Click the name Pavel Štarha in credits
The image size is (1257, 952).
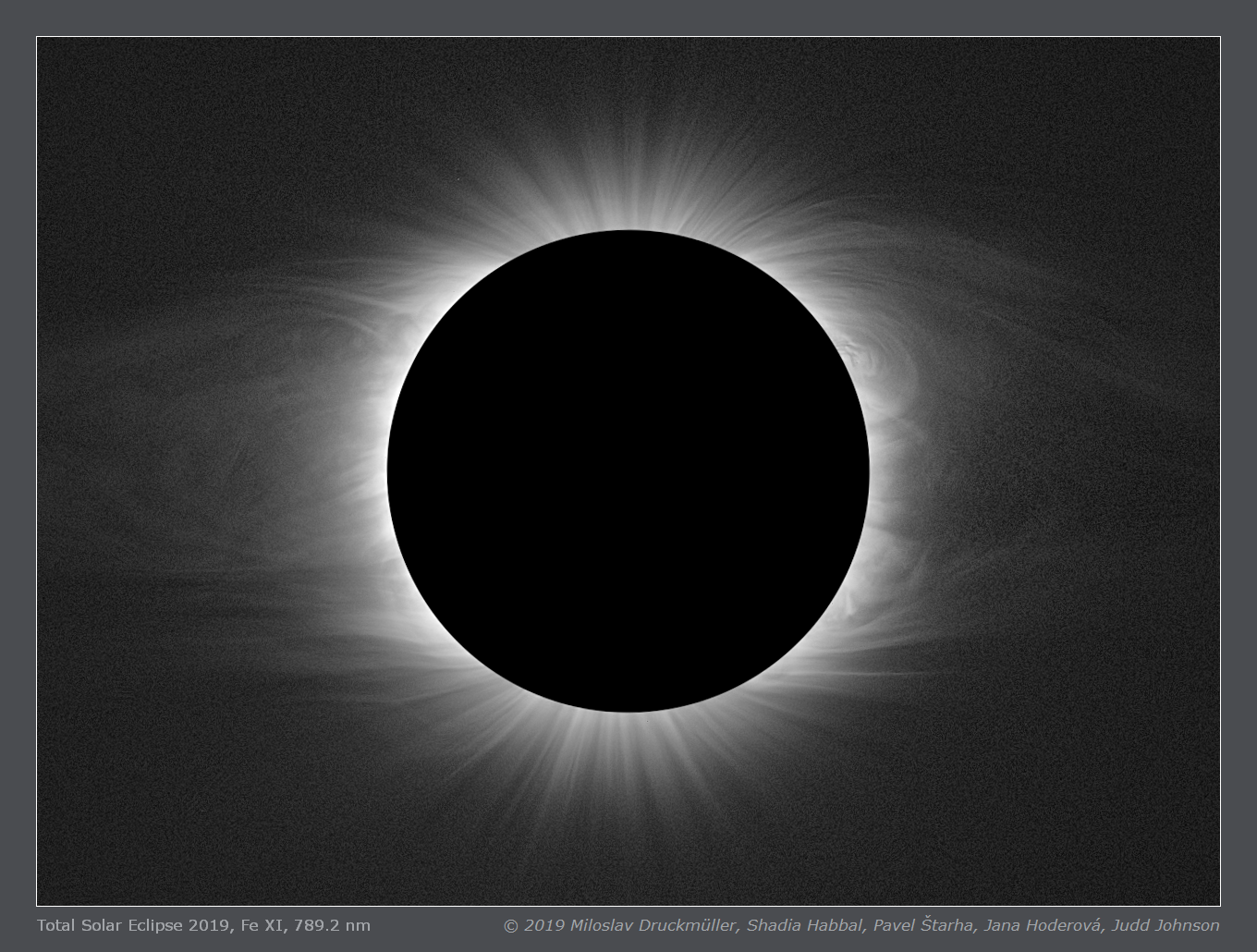[923, 925]
